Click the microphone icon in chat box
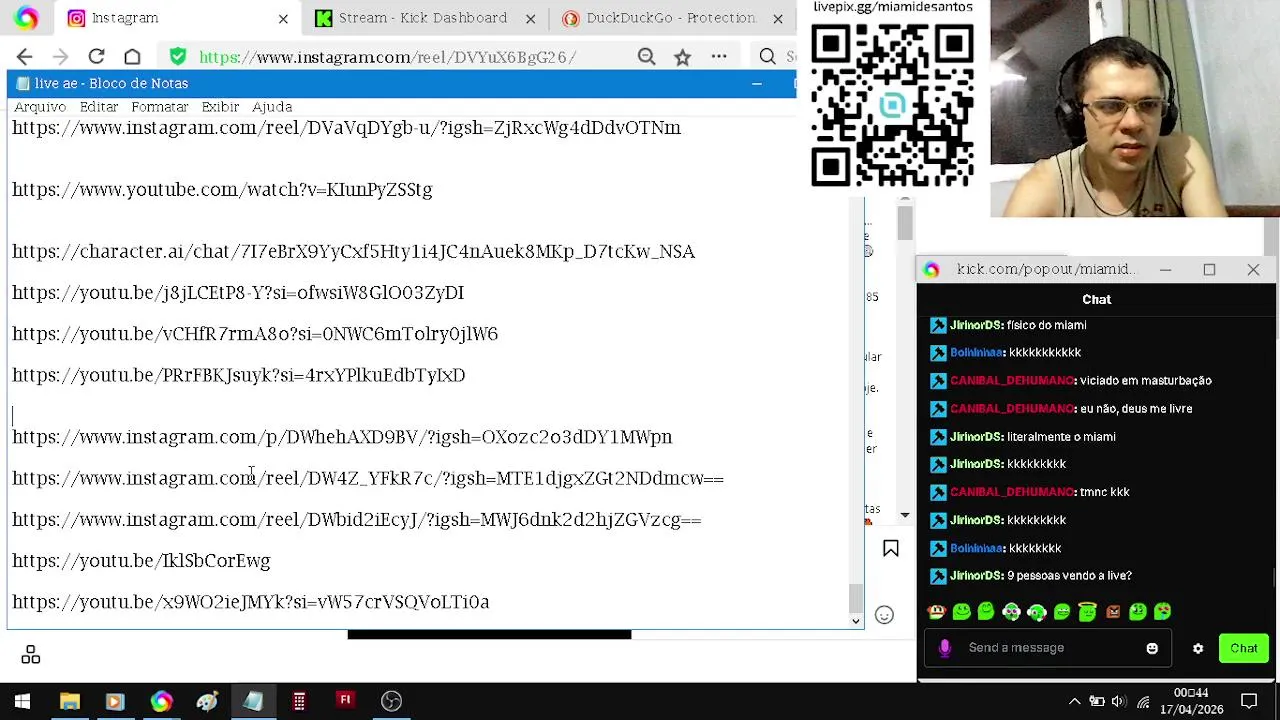This screenshot has width=1280, height=720. coord(944,648)
